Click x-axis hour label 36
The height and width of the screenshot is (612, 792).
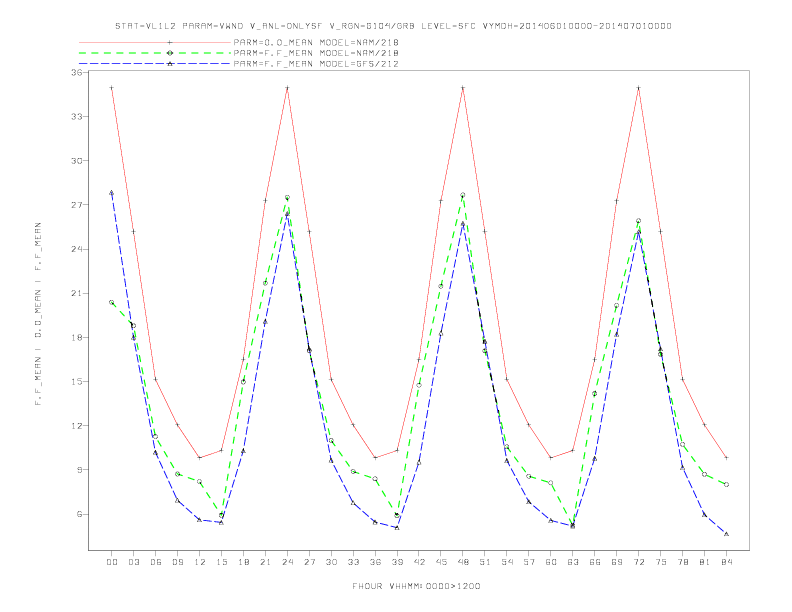coord(375,562)
